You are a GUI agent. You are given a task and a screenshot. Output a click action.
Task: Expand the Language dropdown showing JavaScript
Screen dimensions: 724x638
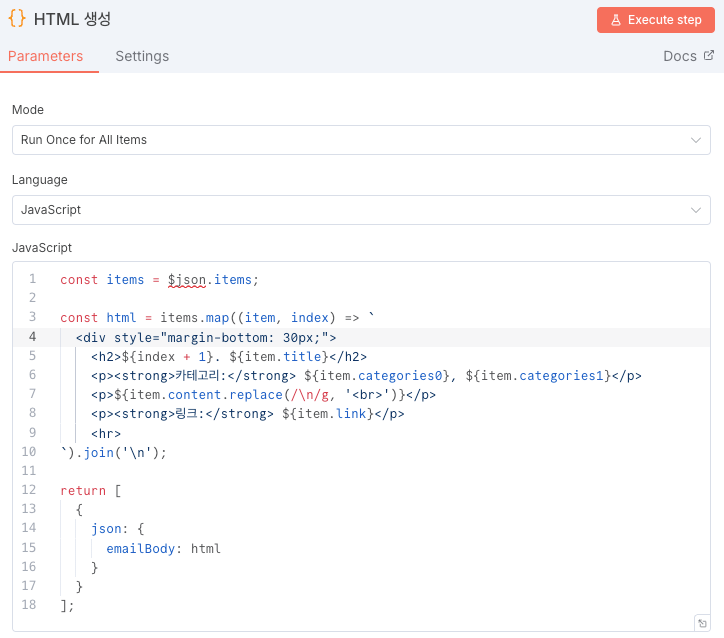(361, 210)
